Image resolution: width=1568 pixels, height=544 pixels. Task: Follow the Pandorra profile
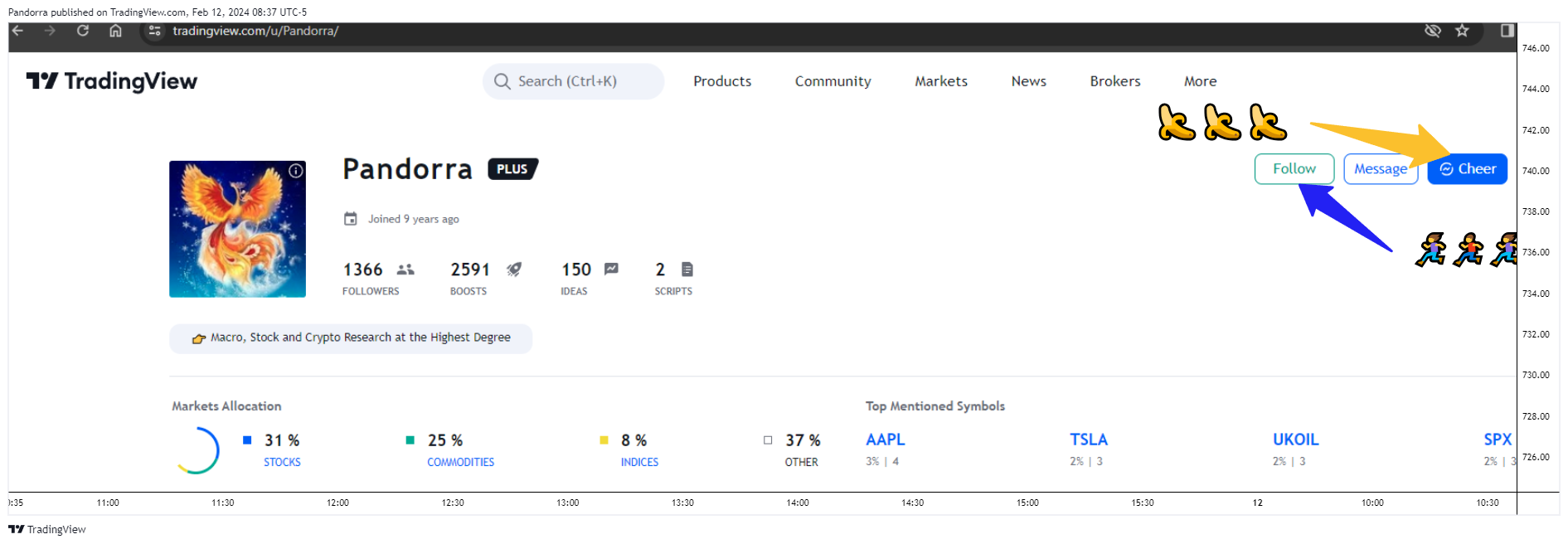[x=1294, y=169]
